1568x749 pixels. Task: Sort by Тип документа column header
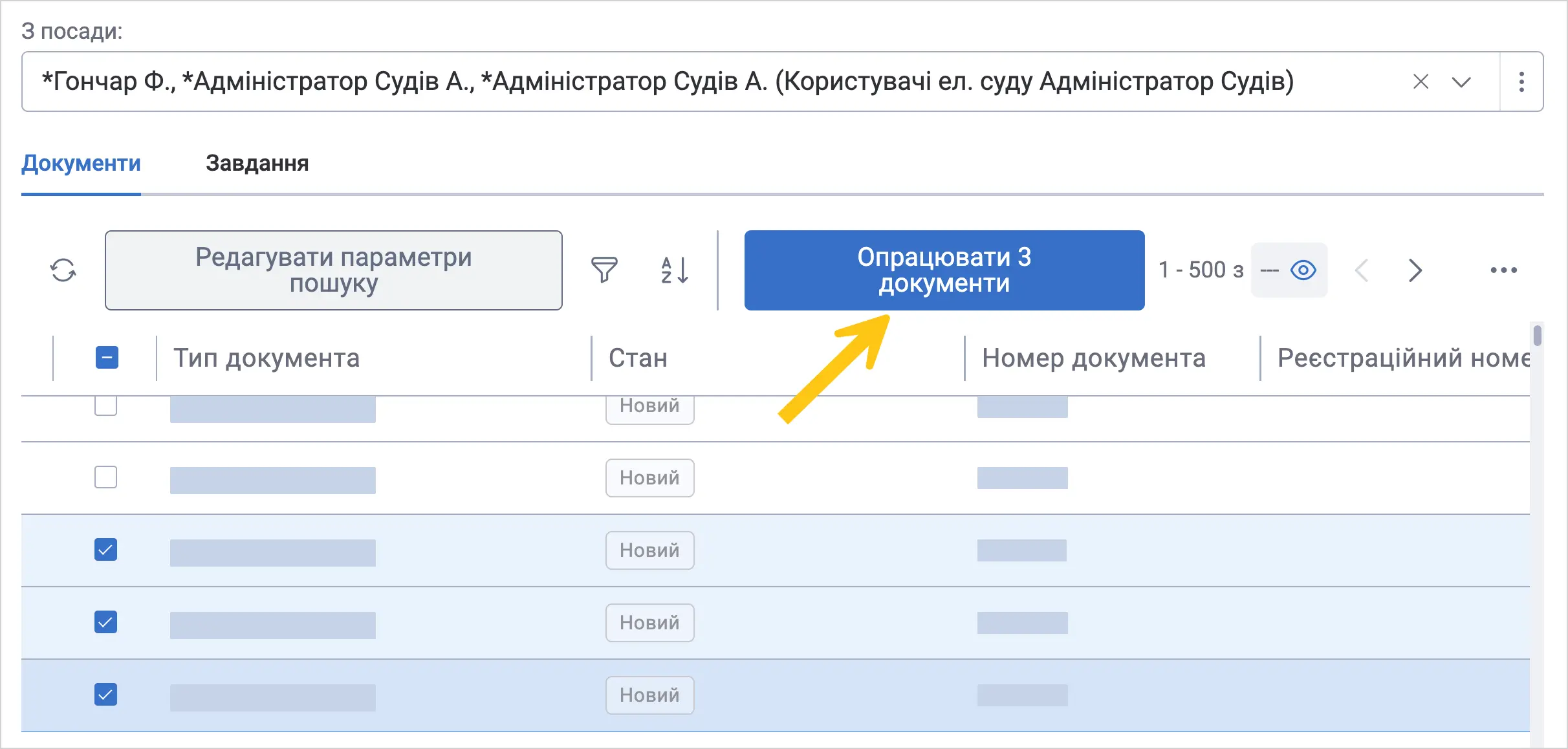pyautogui.click(x=267, y=358)
